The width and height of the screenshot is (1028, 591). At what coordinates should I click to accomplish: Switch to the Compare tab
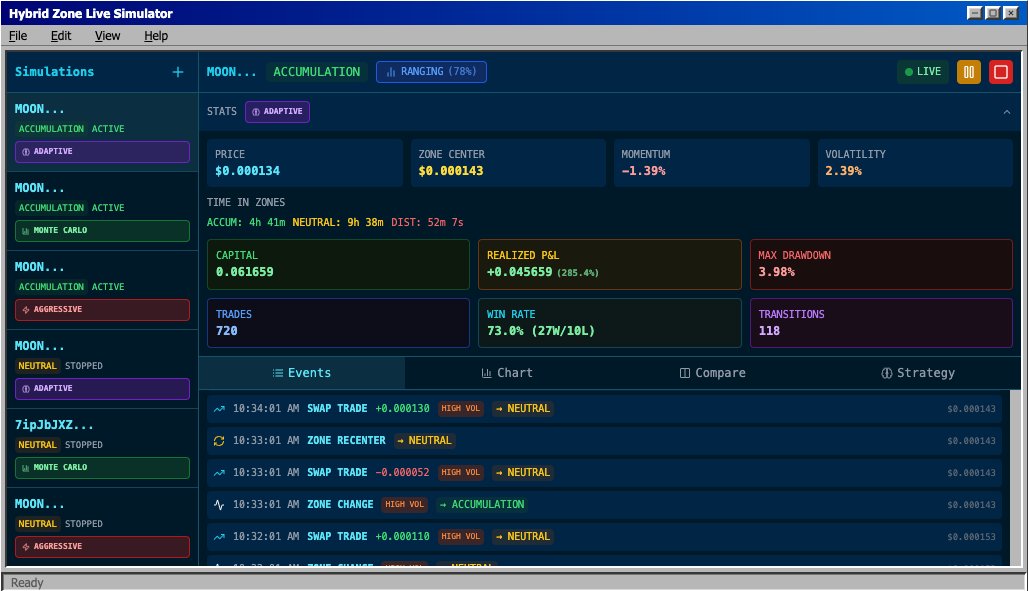point(712,373)
